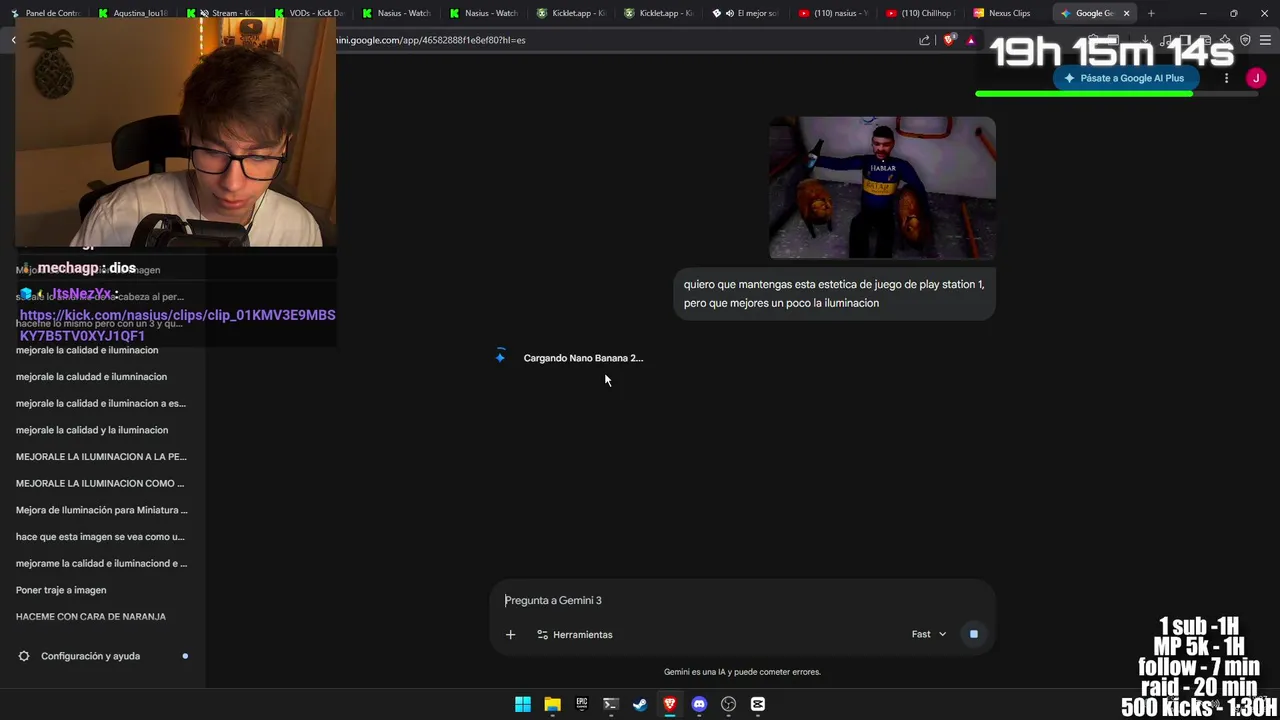The width and height of the screenshot is (1280, 720).
Task: Open Brave main hamburger menu
Action: [1265, 40]
